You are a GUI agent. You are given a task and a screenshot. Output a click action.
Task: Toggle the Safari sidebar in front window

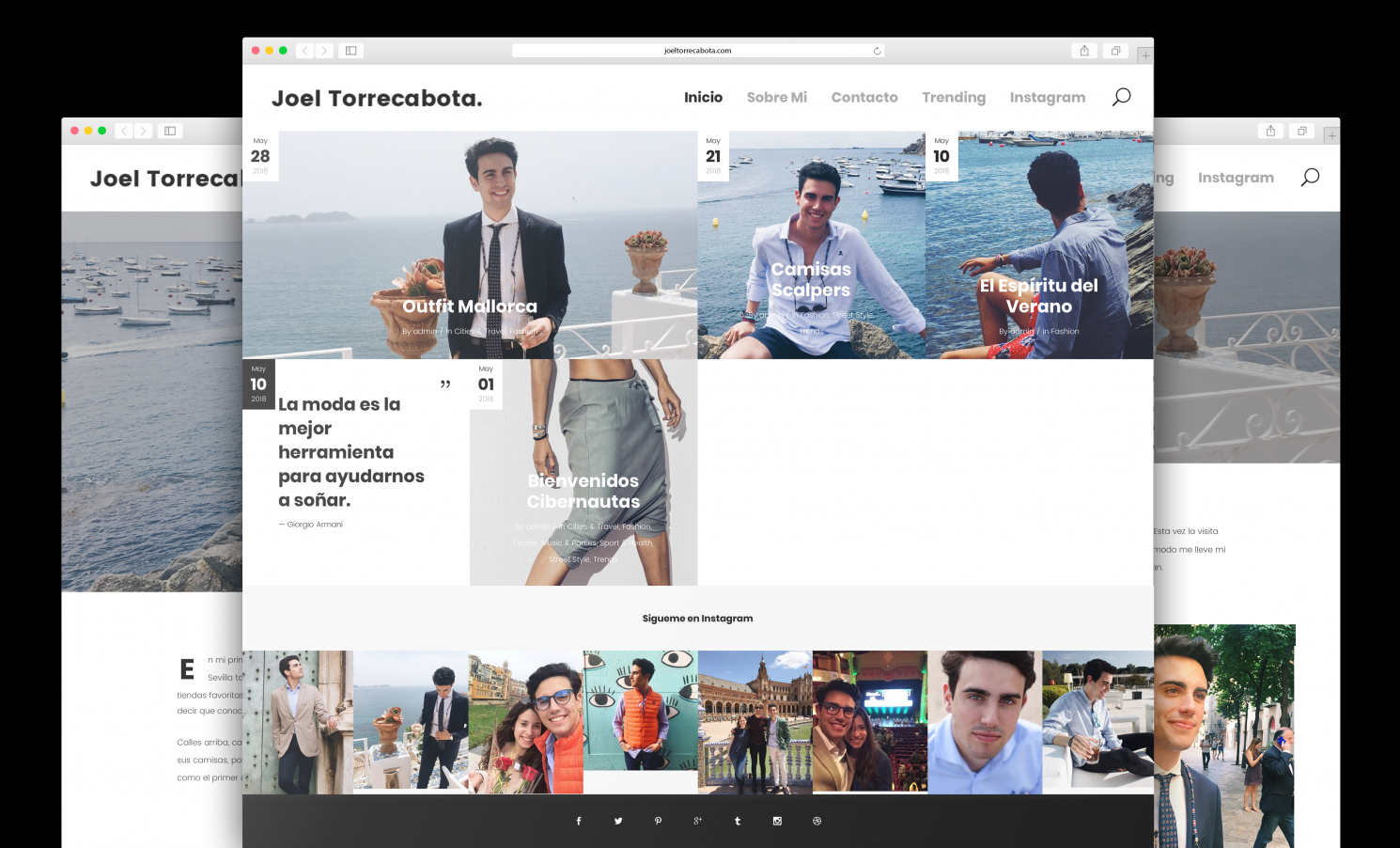click(350, 51)
